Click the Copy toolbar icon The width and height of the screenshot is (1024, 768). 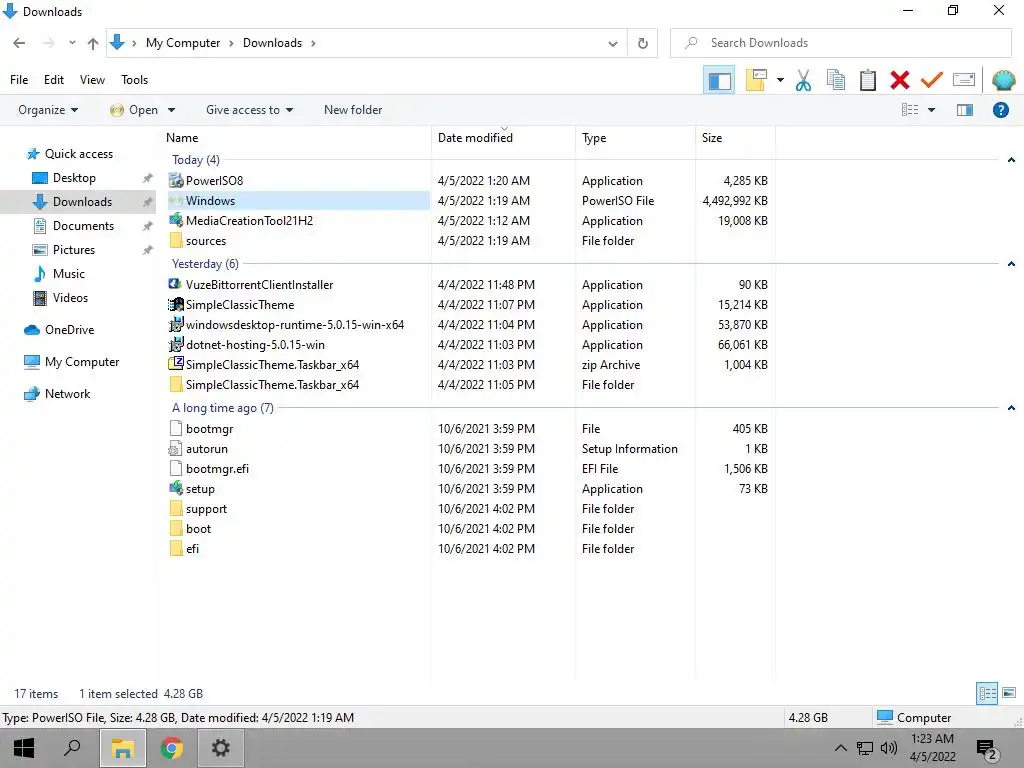(835, 80)
